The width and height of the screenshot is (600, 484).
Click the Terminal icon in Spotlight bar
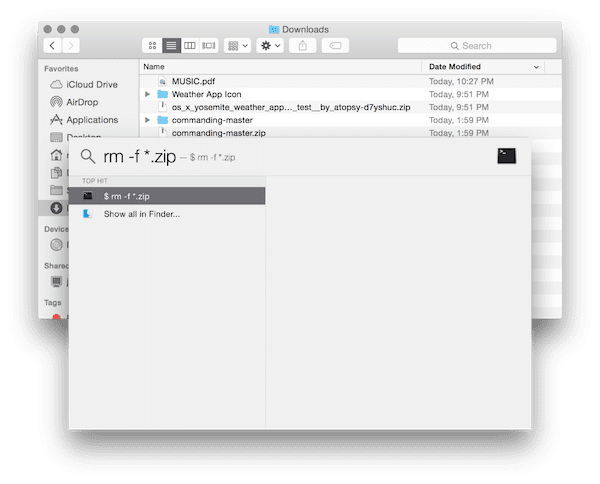click(x=507, y=156)
